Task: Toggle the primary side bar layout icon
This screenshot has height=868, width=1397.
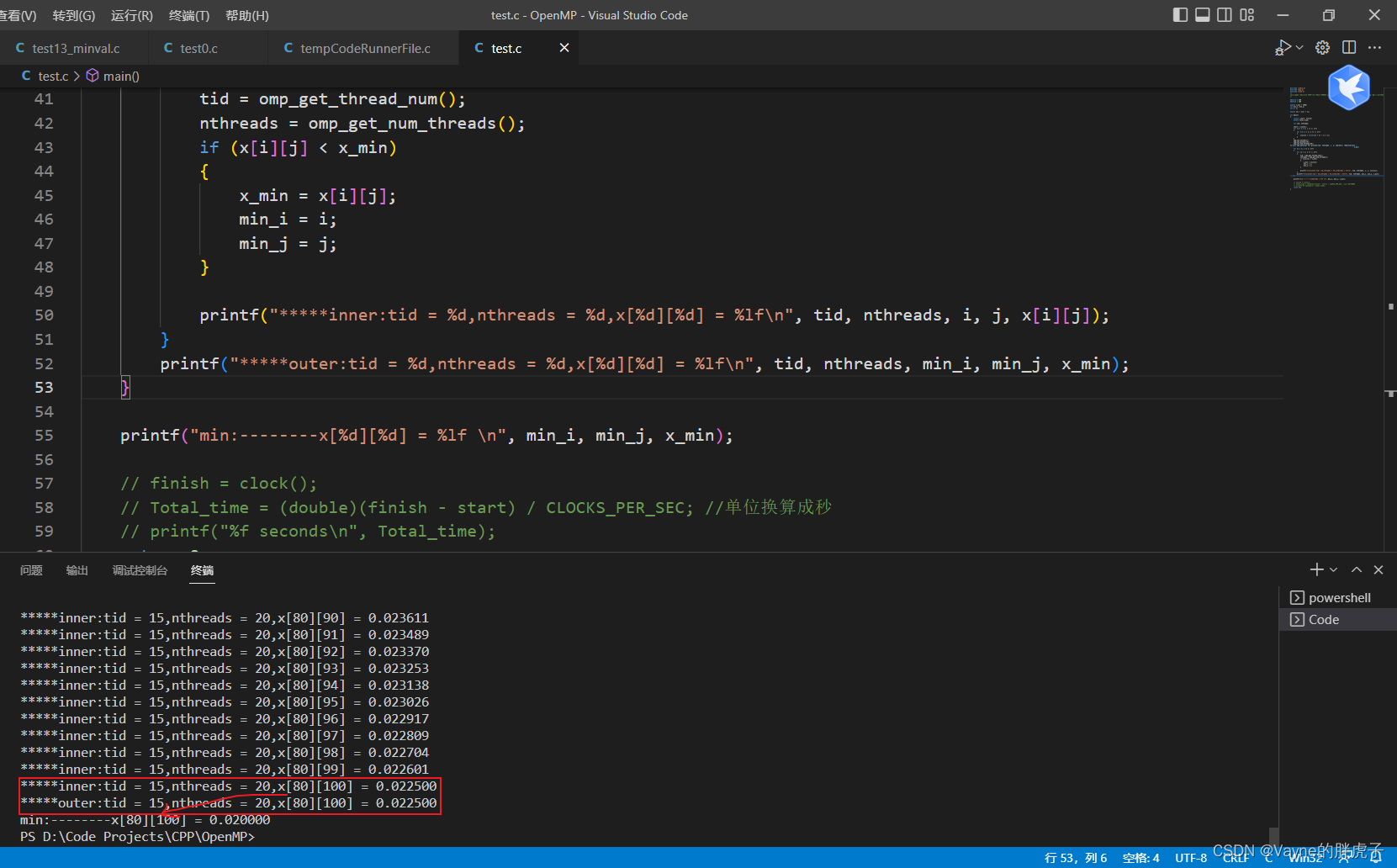Action: 1180,14
